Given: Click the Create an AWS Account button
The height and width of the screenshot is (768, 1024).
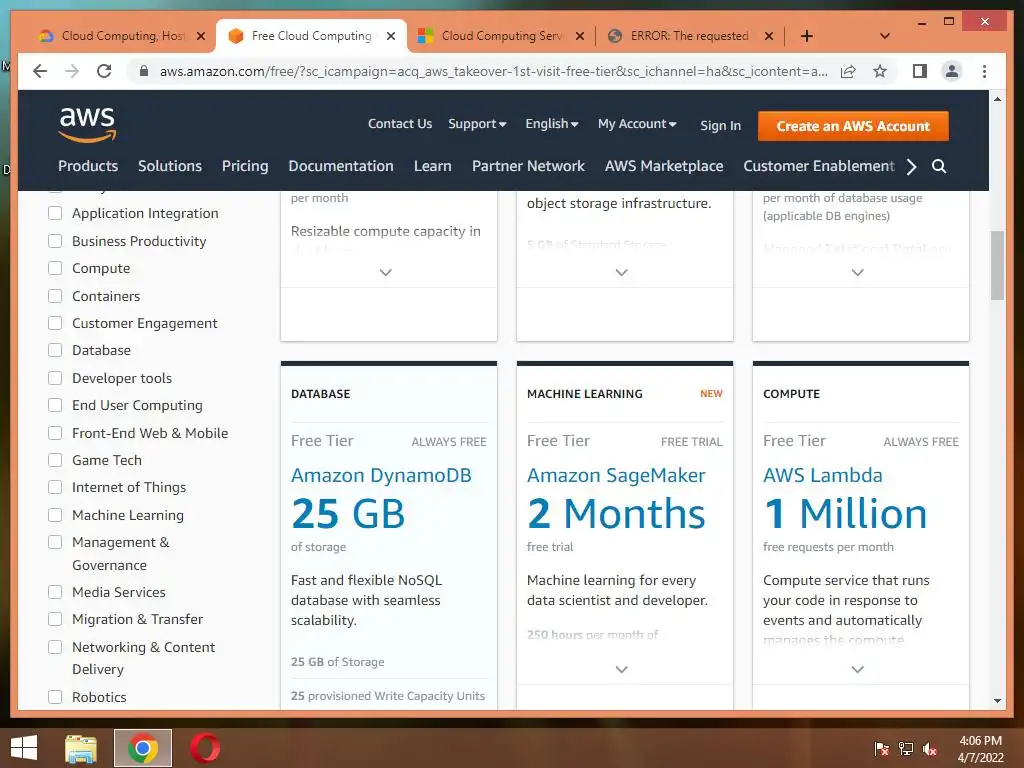Looking at the screenshot, I should [x=853, y=126].
